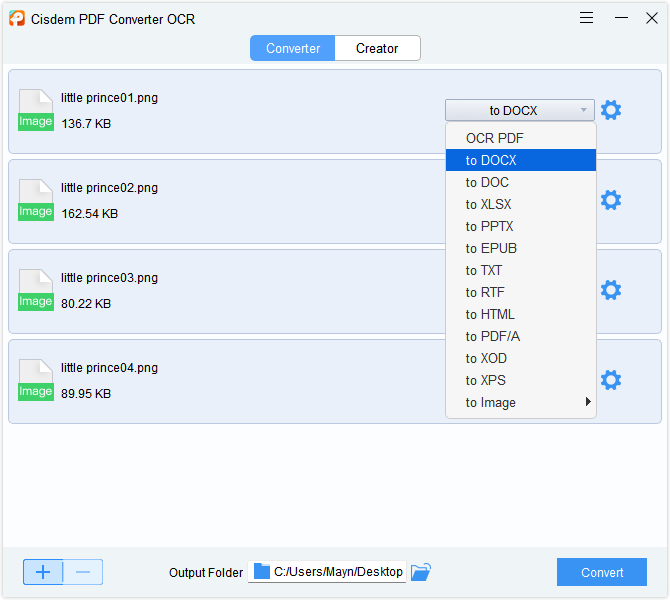Add files with the plus button
The width and height of the screenshot is (670, 600).
click(43, 572)
